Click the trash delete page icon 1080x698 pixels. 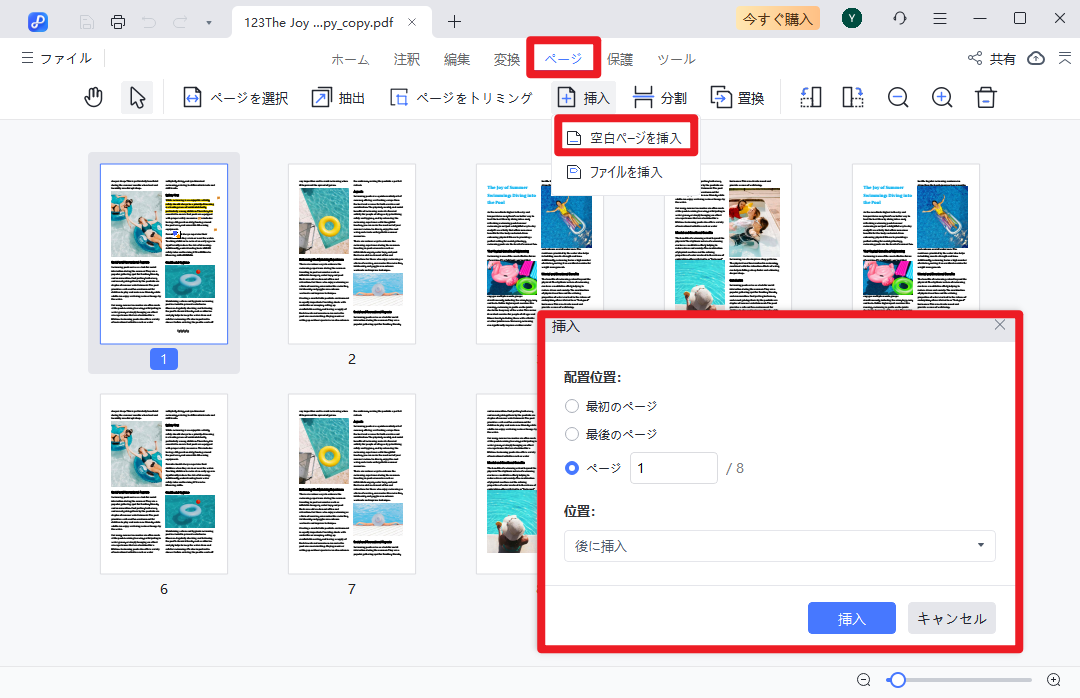click(986, 97)
